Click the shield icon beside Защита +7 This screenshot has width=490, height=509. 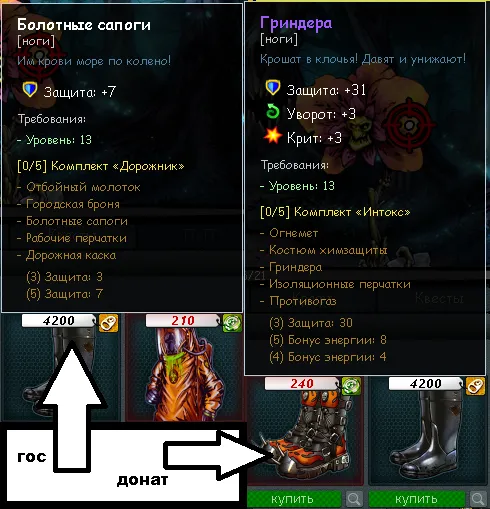30,90
